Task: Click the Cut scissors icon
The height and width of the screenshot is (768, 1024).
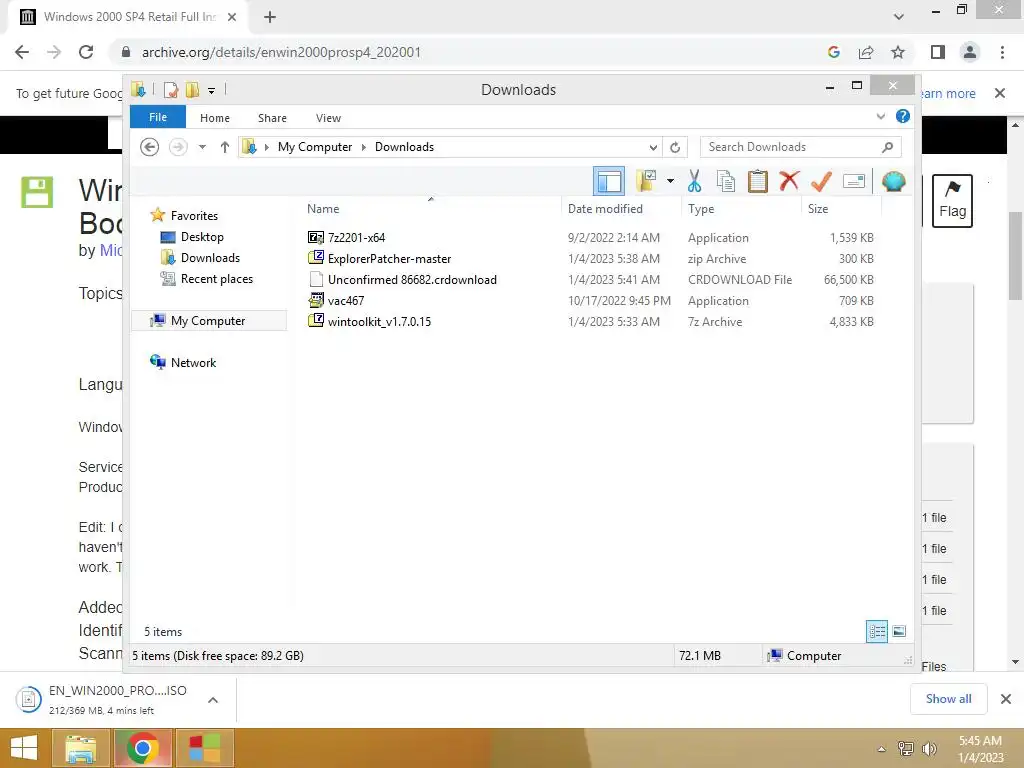Action: tap(694, 181)
